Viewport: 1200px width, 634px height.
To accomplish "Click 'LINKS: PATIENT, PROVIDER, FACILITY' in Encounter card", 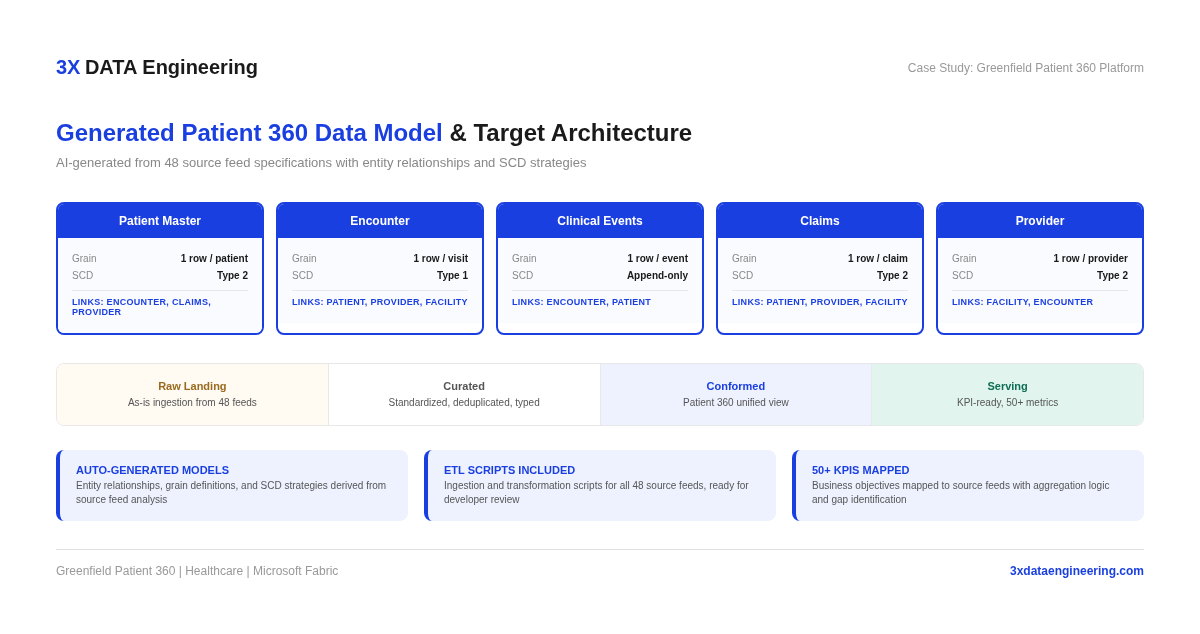I will (380, 302).
